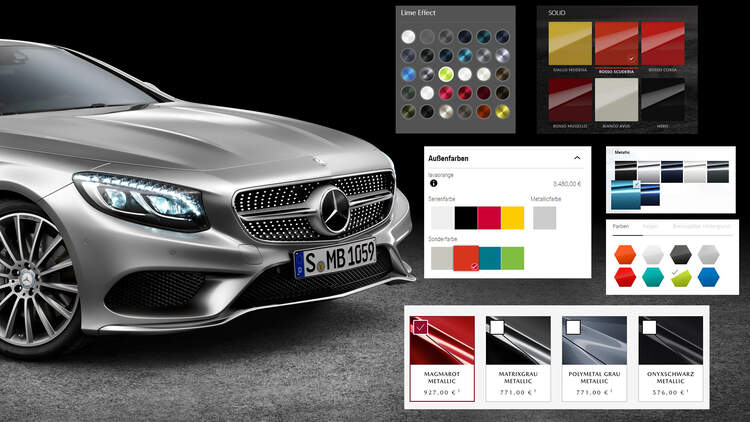The width and height of the screenshot is (750, 422).
Task: Tick the Onyxschwarz Metallic checkbox
Action: pyautogui.click(x=649, y=327)
